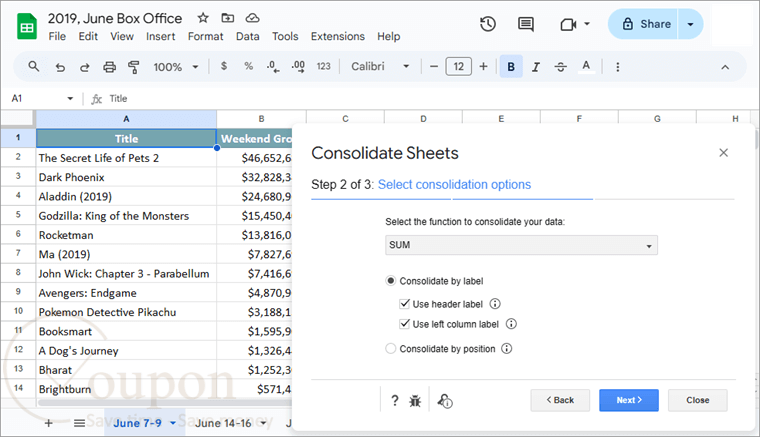
Task: Uncheck the Use header label checkbox
Action: (405, 304)
